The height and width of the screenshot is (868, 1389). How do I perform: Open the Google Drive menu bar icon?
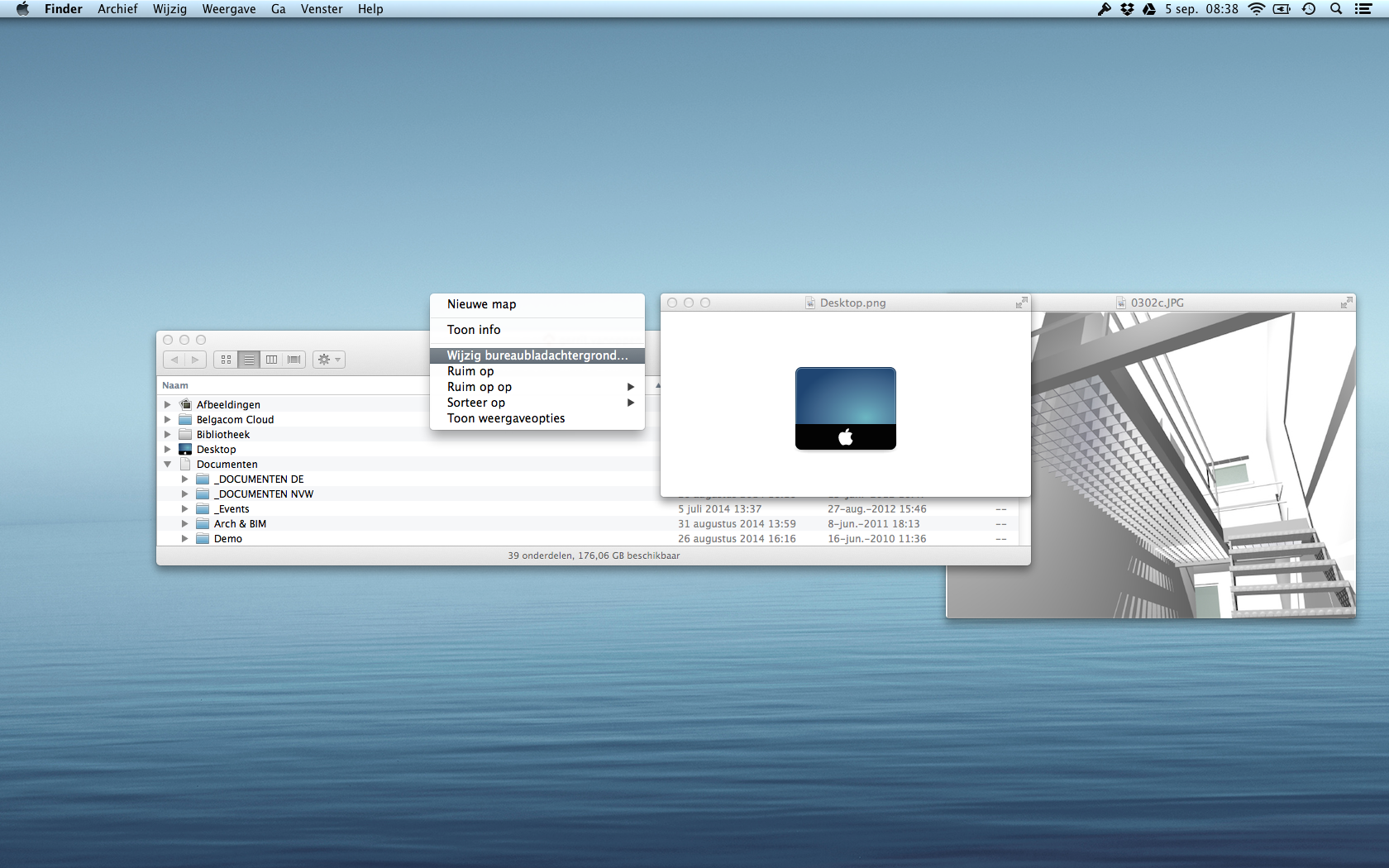click(x=1149, y=9)
